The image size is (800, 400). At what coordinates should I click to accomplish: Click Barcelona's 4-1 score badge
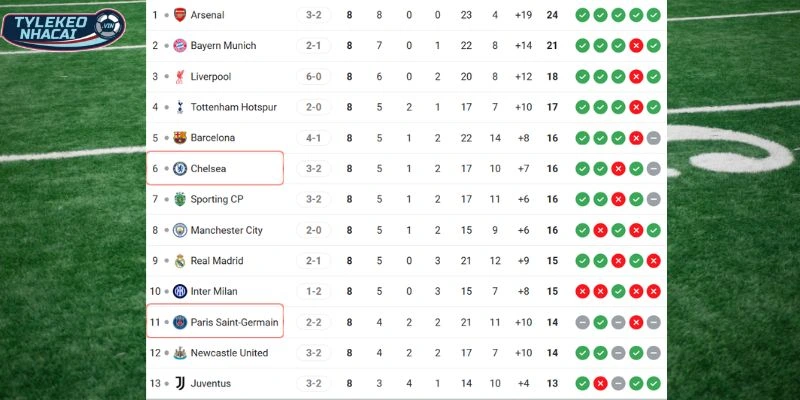pos(313,138)
